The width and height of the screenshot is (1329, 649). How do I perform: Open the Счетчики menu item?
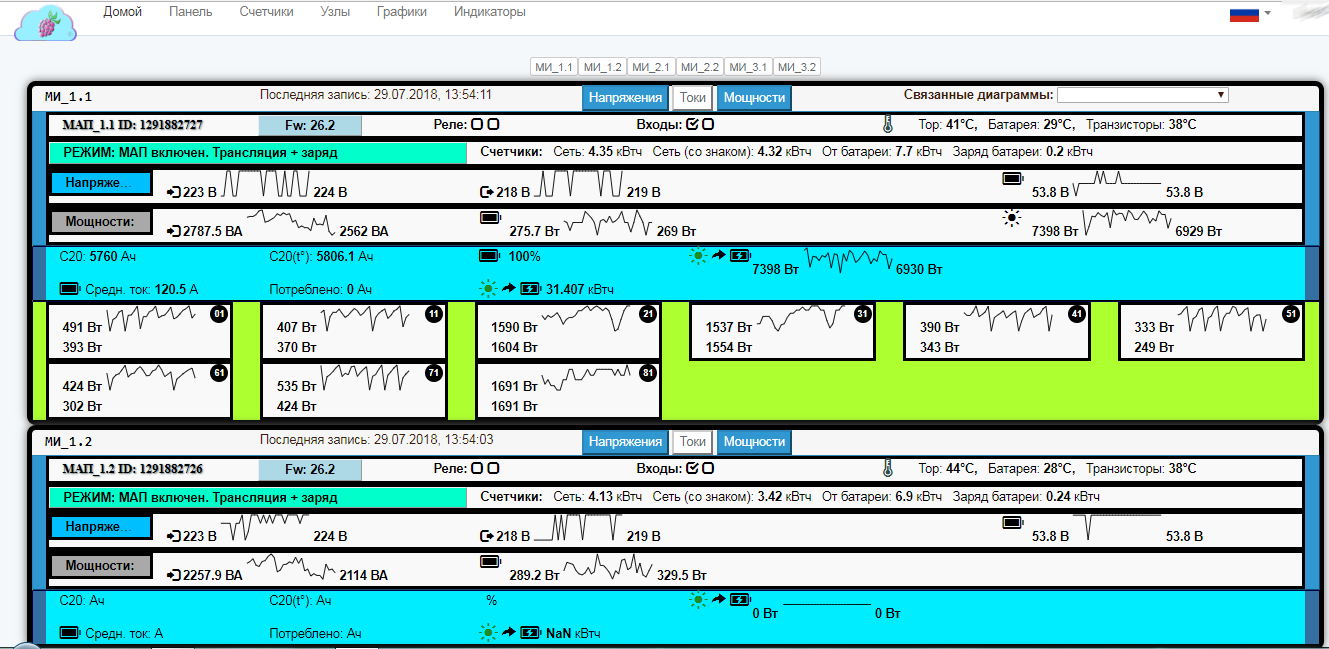267,12
